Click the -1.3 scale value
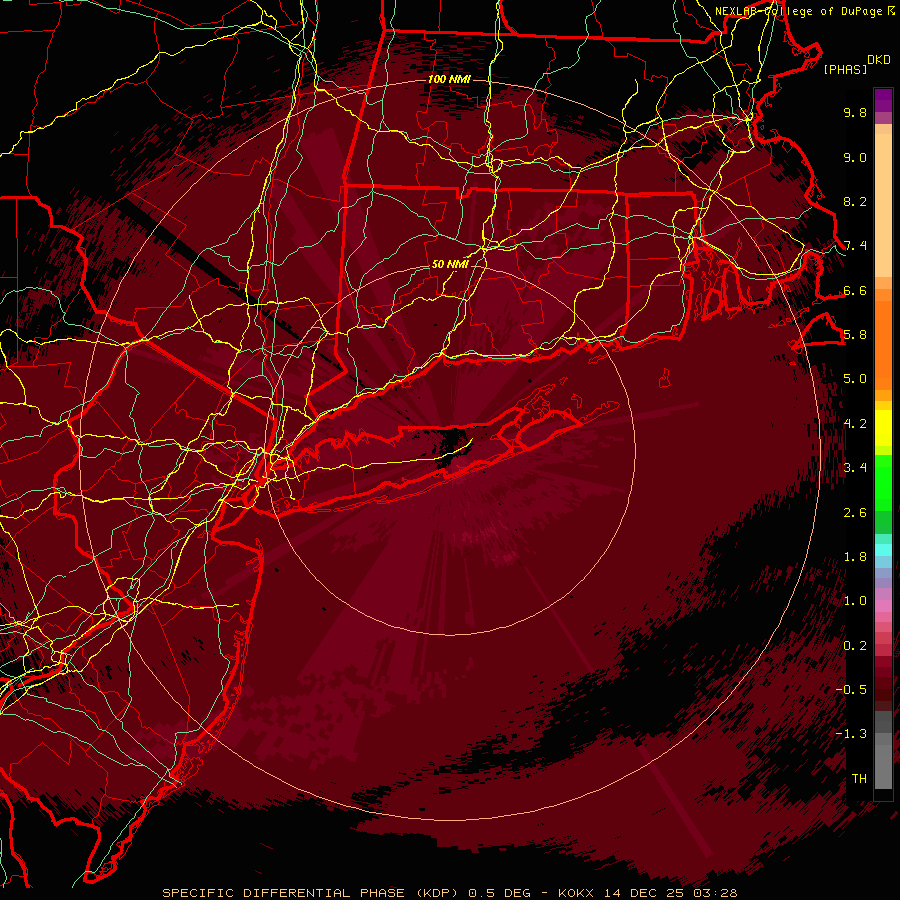Viewport: 900px width, 900px height. pyautogui.click(x=851, y=734)
